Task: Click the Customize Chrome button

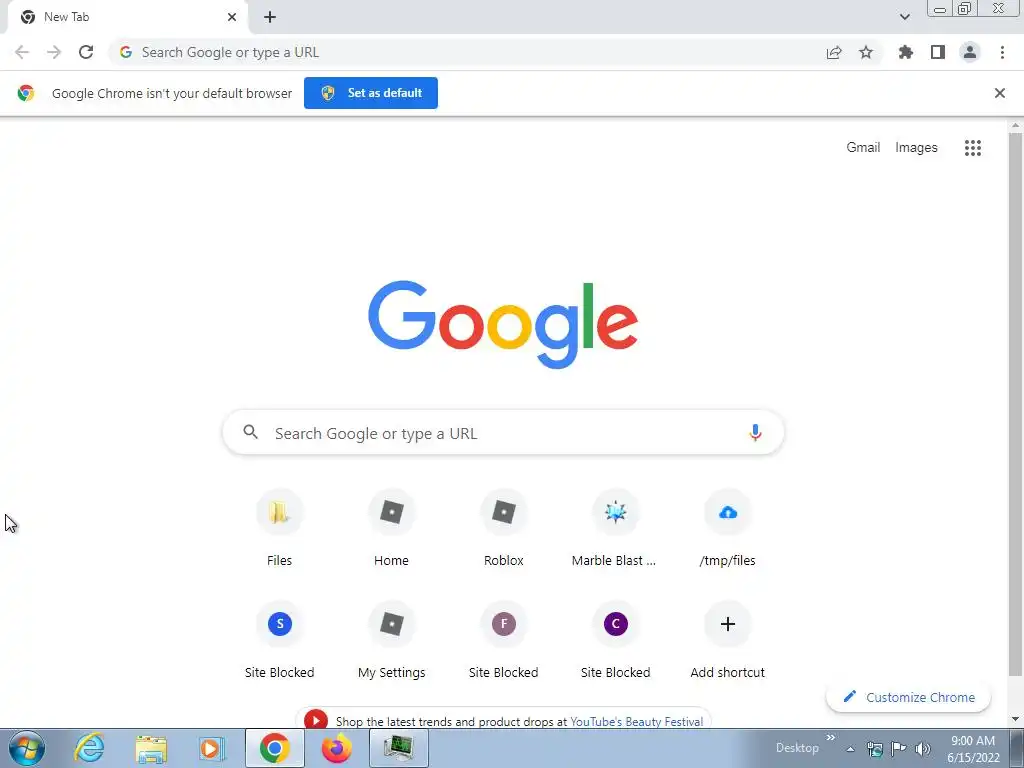Action: [x=908, y=697]
